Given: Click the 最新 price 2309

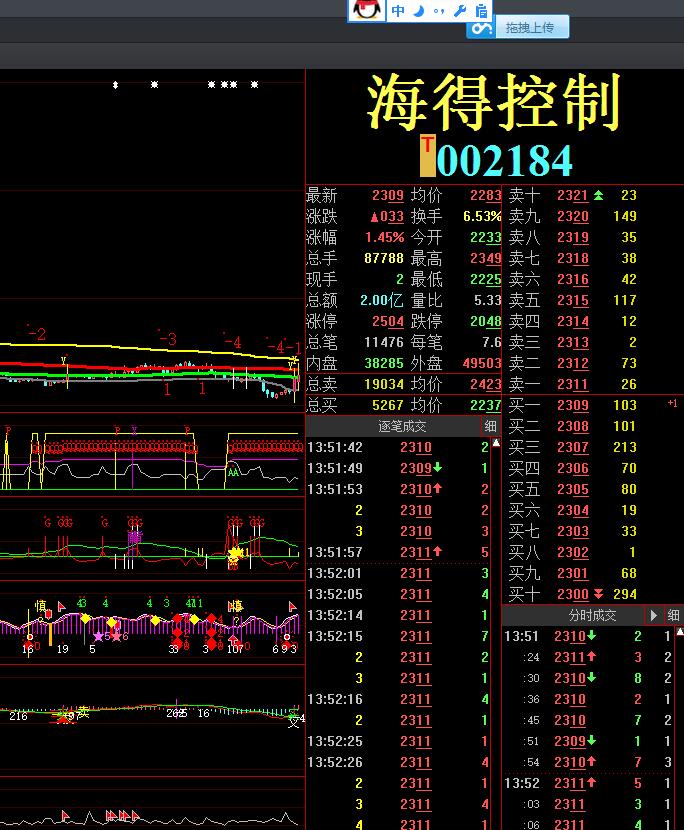Looking at the screenshot, I should pos(388,195).
